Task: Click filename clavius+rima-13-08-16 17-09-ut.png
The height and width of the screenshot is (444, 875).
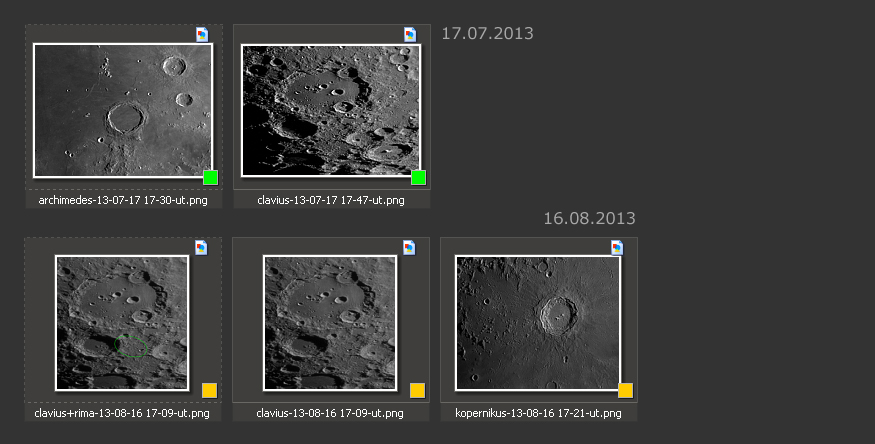Action: (122, 412)
